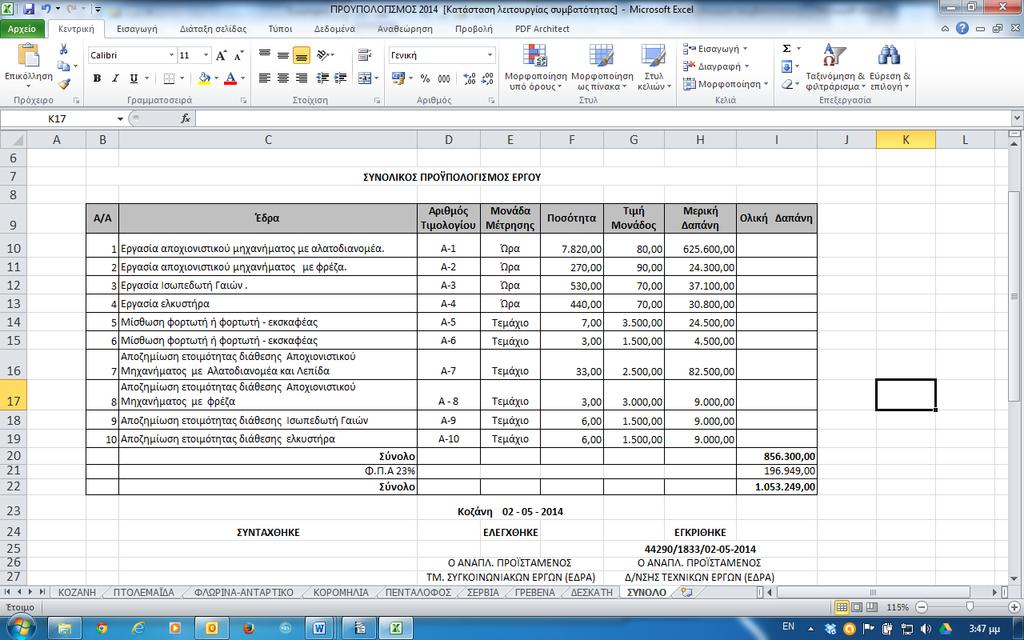The image size is (1024, 640).
Task: Switch to the Τύποι ribbon tab
Action: point(280,29)
